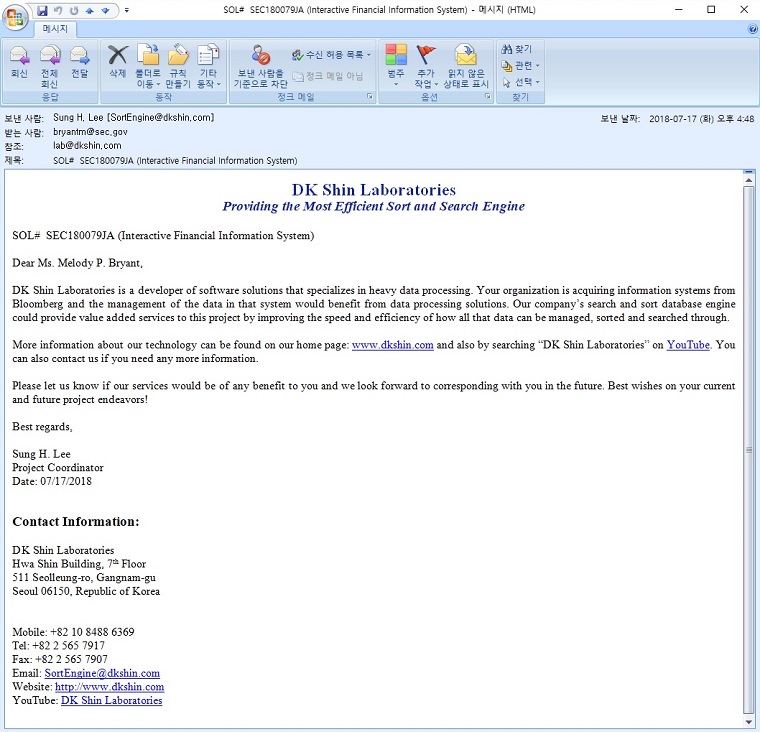Click SortEngine@dkshin.com email link
Viewport: 760px width, 732px height.
point(102,673)
